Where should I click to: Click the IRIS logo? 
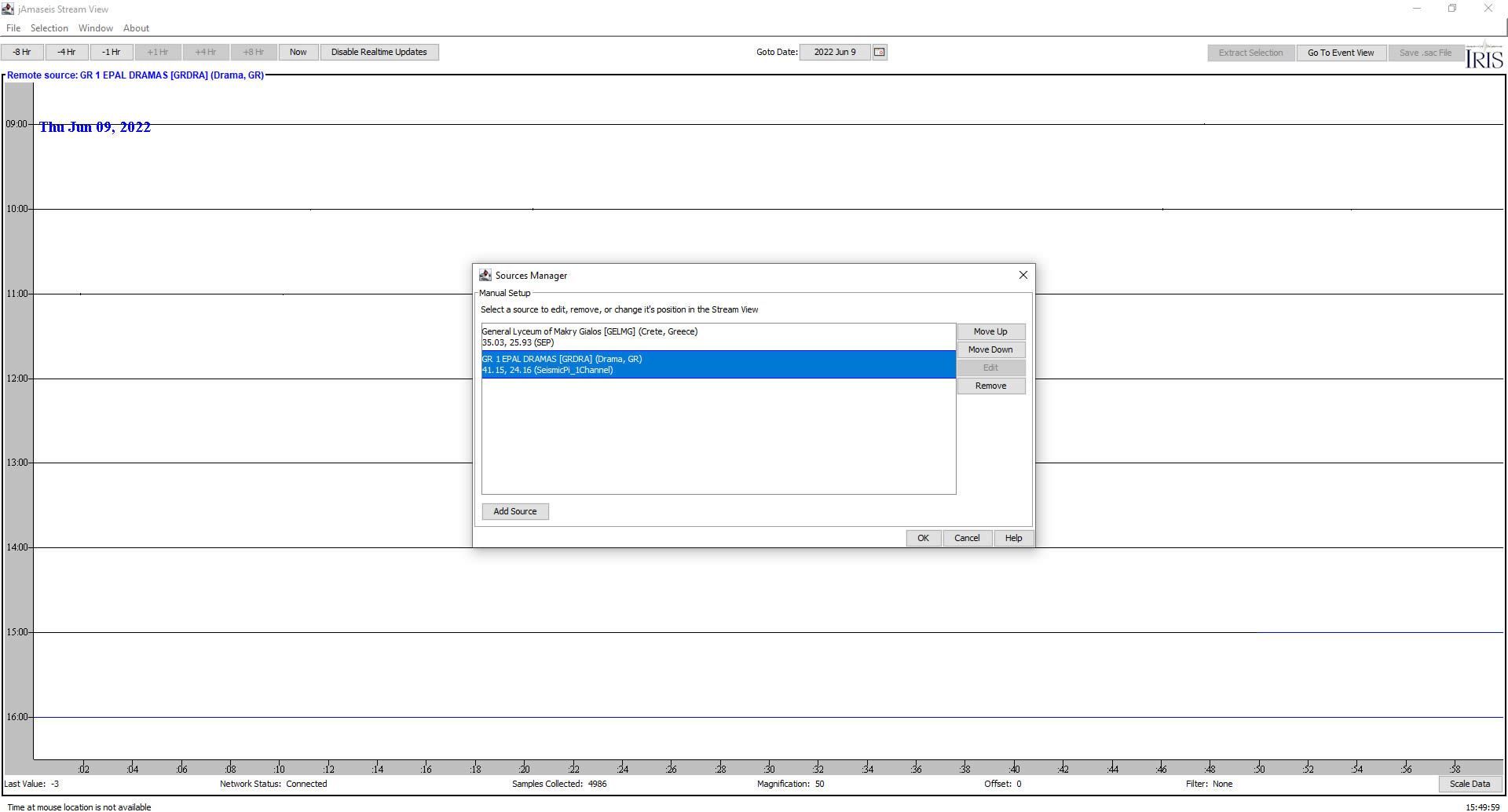coord(1484,57)
